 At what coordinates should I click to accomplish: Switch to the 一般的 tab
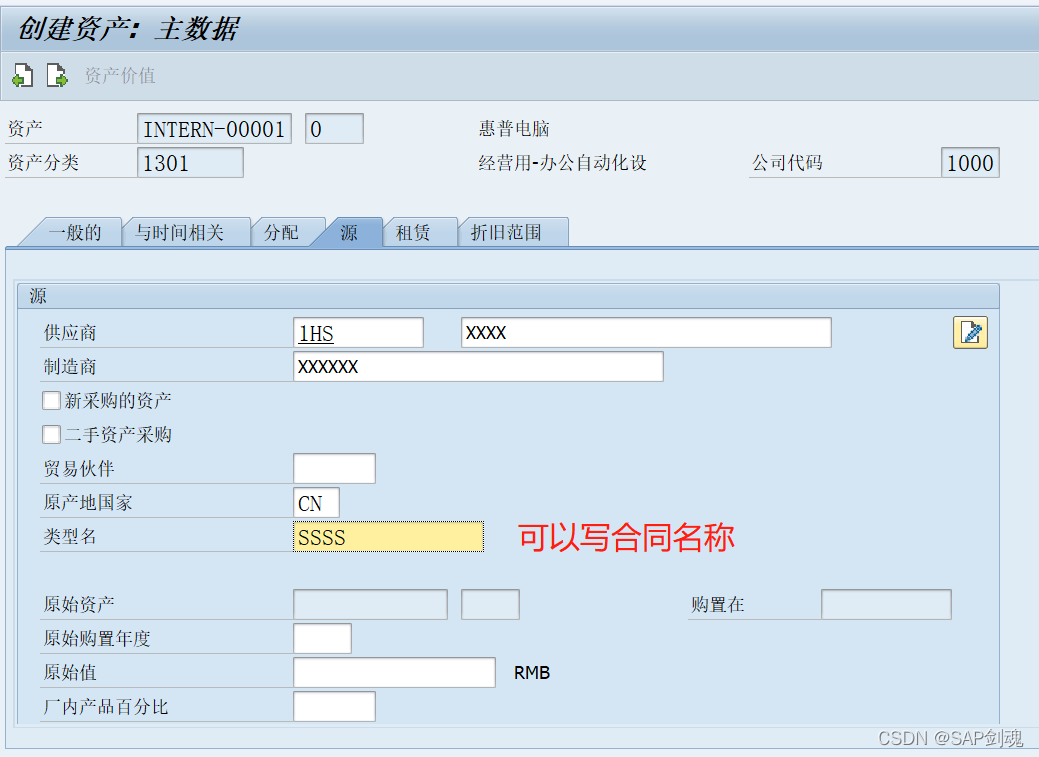(74, 233)
